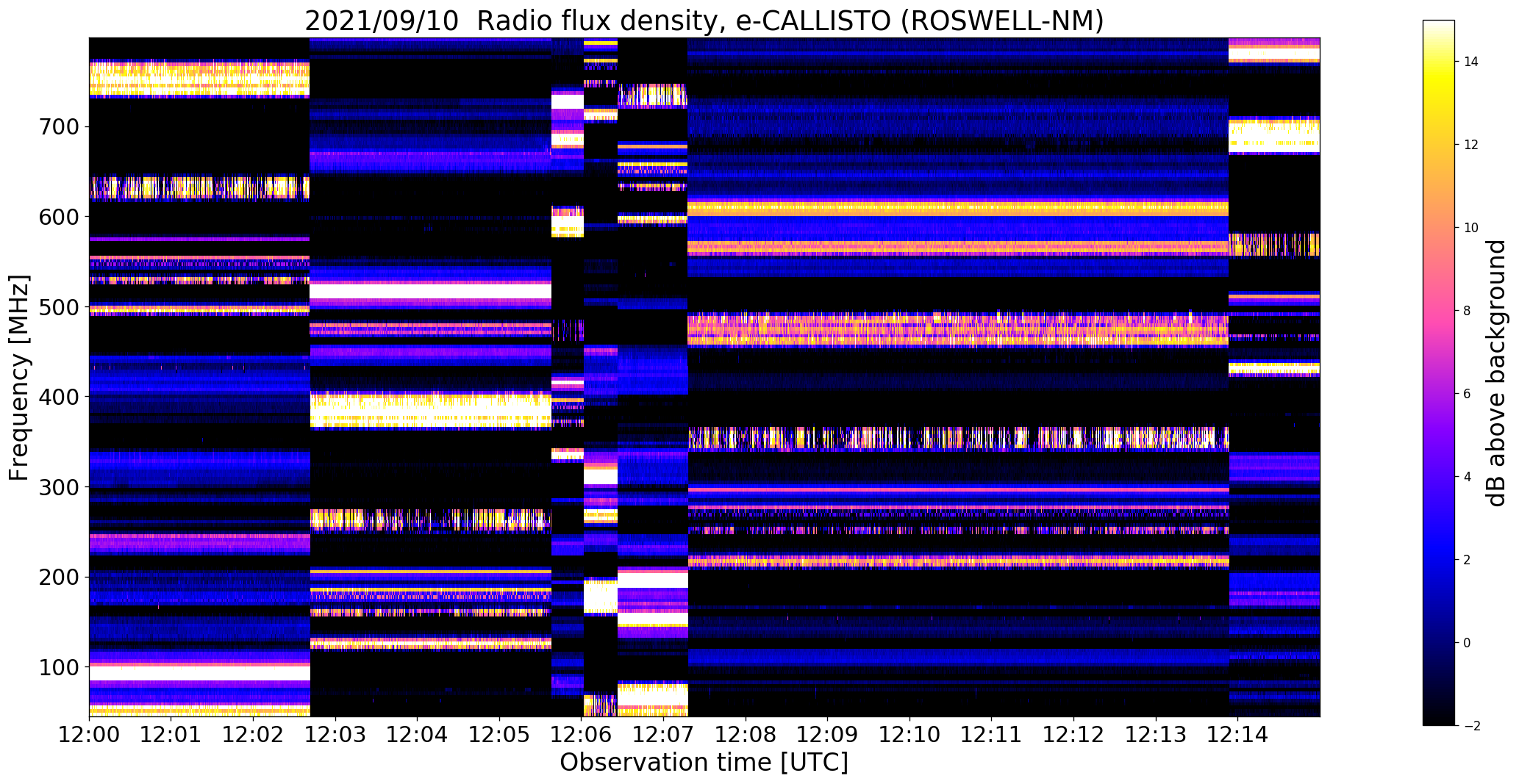Click the 600 frequency tick label
The height and width of the screenshot is (784, 1519).
point(58,217)
